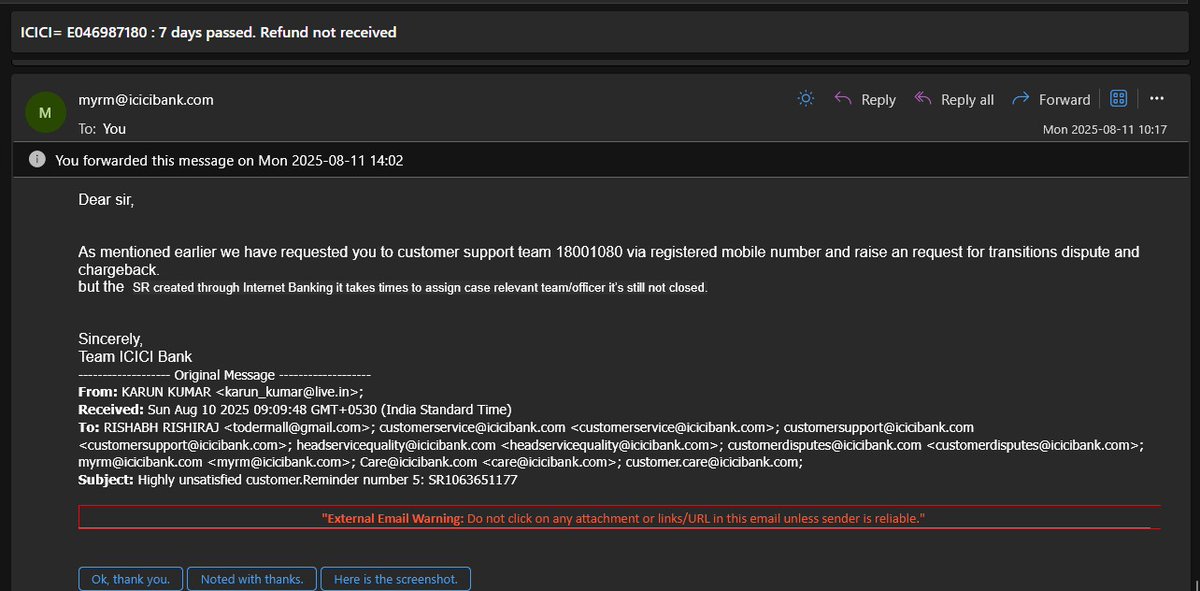Click the sender avatar with letter M

coord(44,113)
